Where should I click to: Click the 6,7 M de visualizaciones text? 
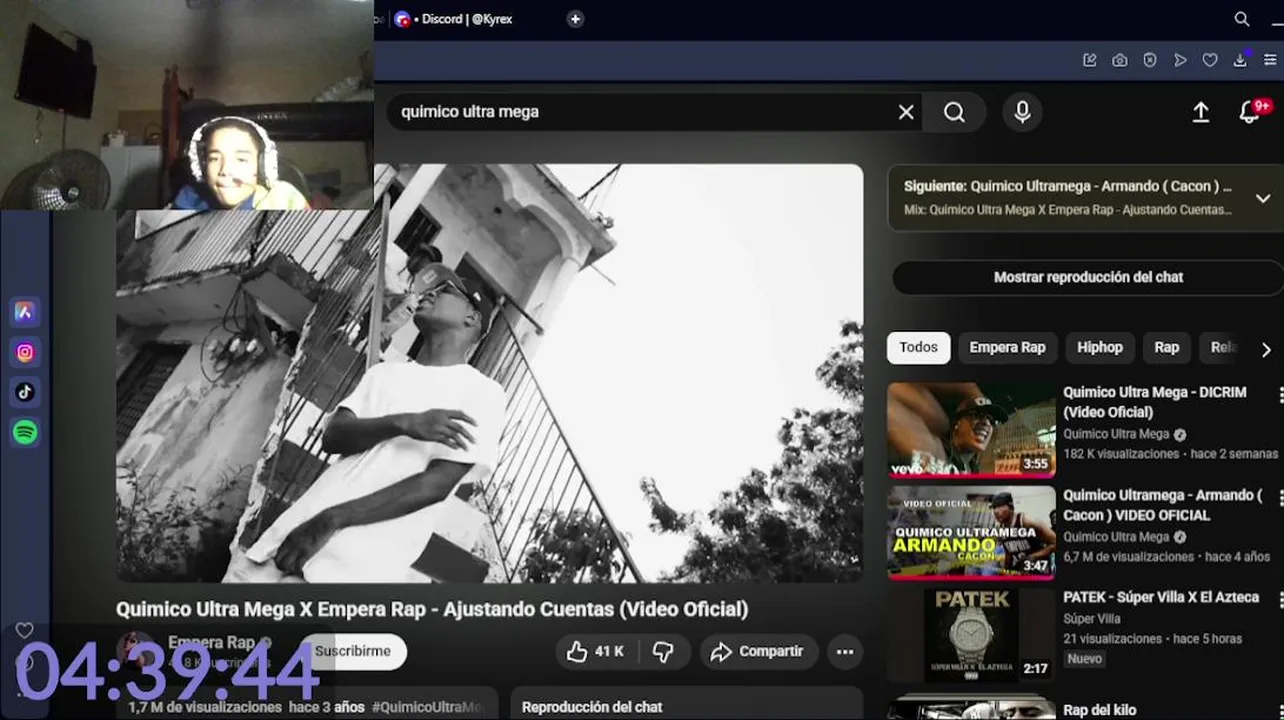[1129, 557]
